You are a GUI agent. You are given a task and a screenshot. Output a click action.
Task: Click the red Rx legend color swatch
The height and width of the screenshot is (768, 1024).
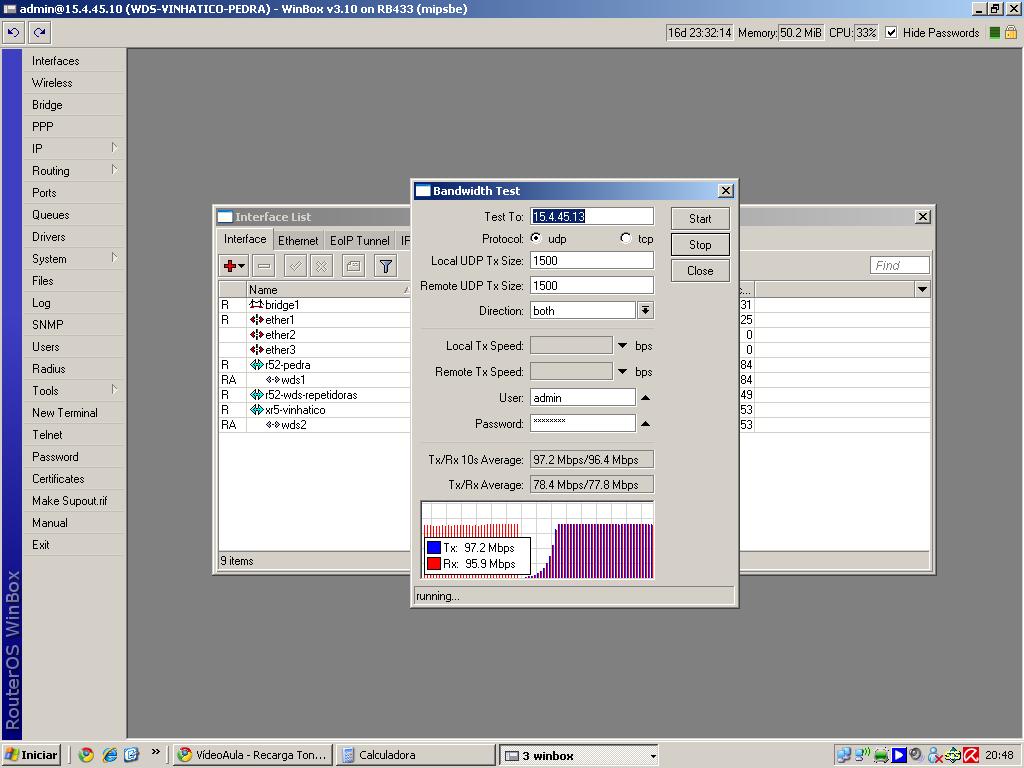[x=434, y=564]
